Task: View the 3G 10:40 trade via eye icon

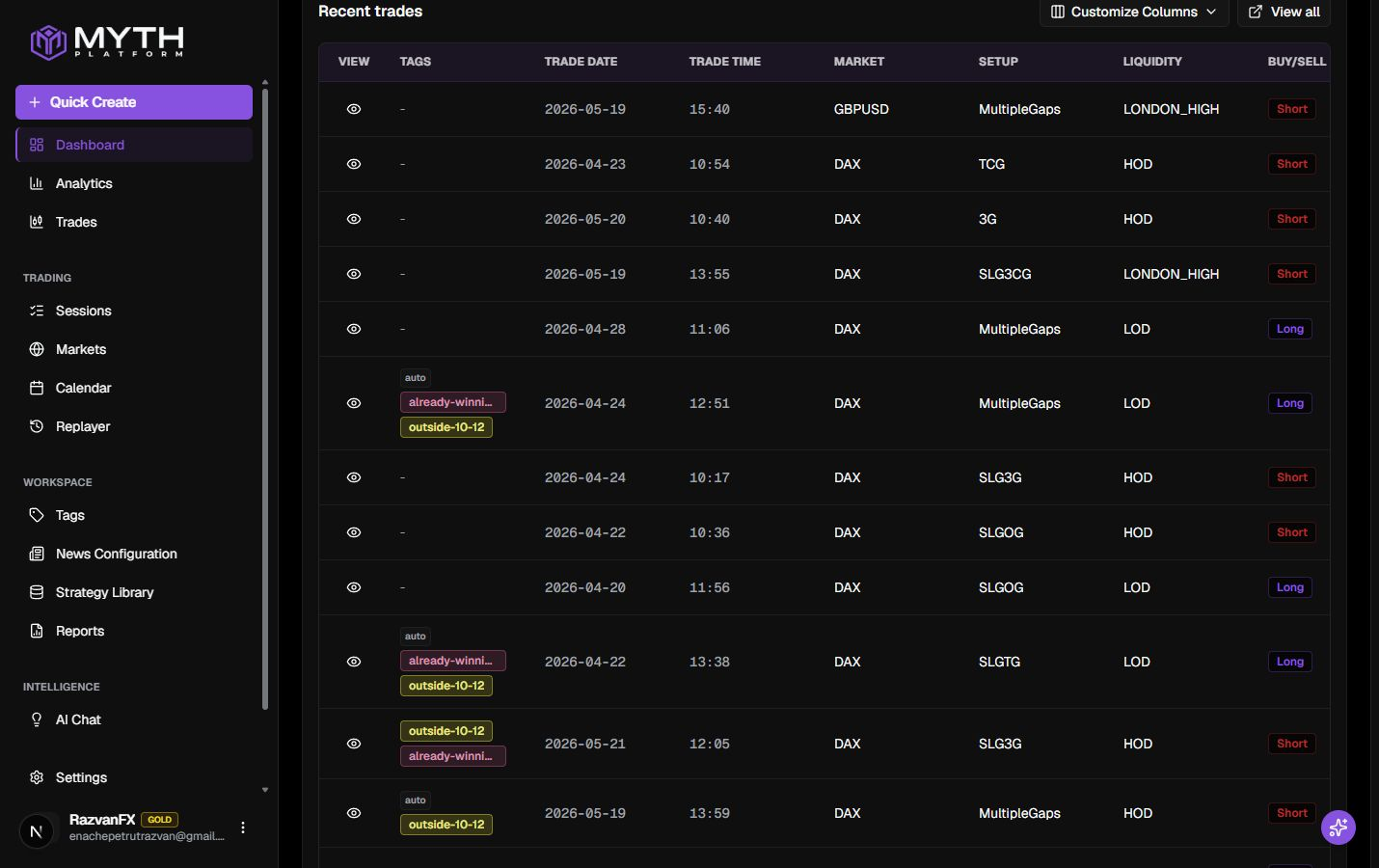Action: tap(354, 219)
